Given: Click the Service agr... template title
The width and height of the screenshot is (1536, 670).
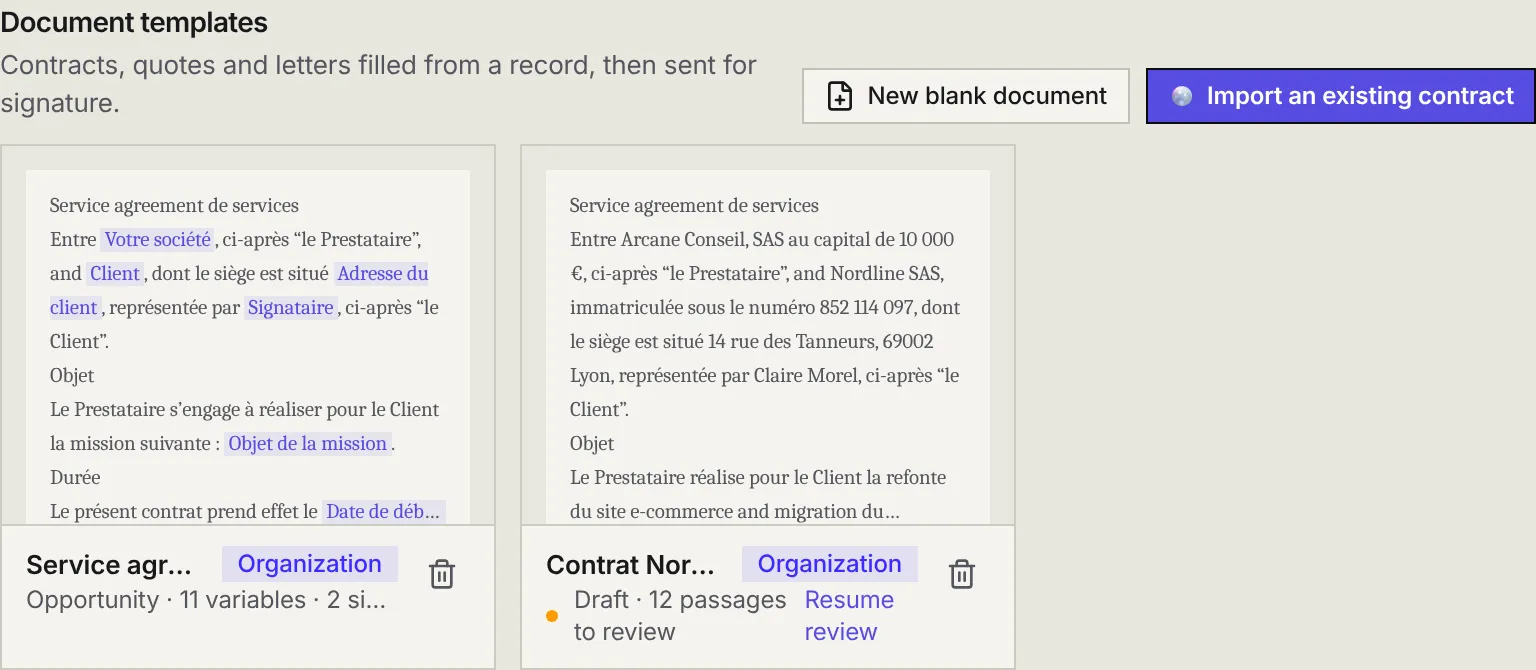Looking at the screenshot, I should 109,565.
